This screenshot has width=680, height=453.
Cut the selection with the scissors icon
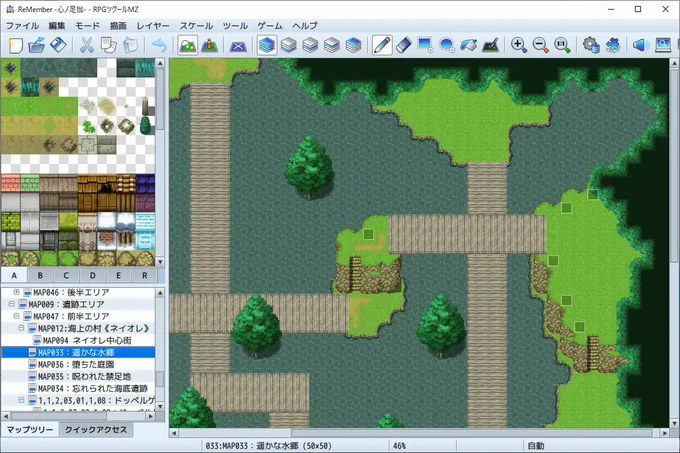(87, 45)
